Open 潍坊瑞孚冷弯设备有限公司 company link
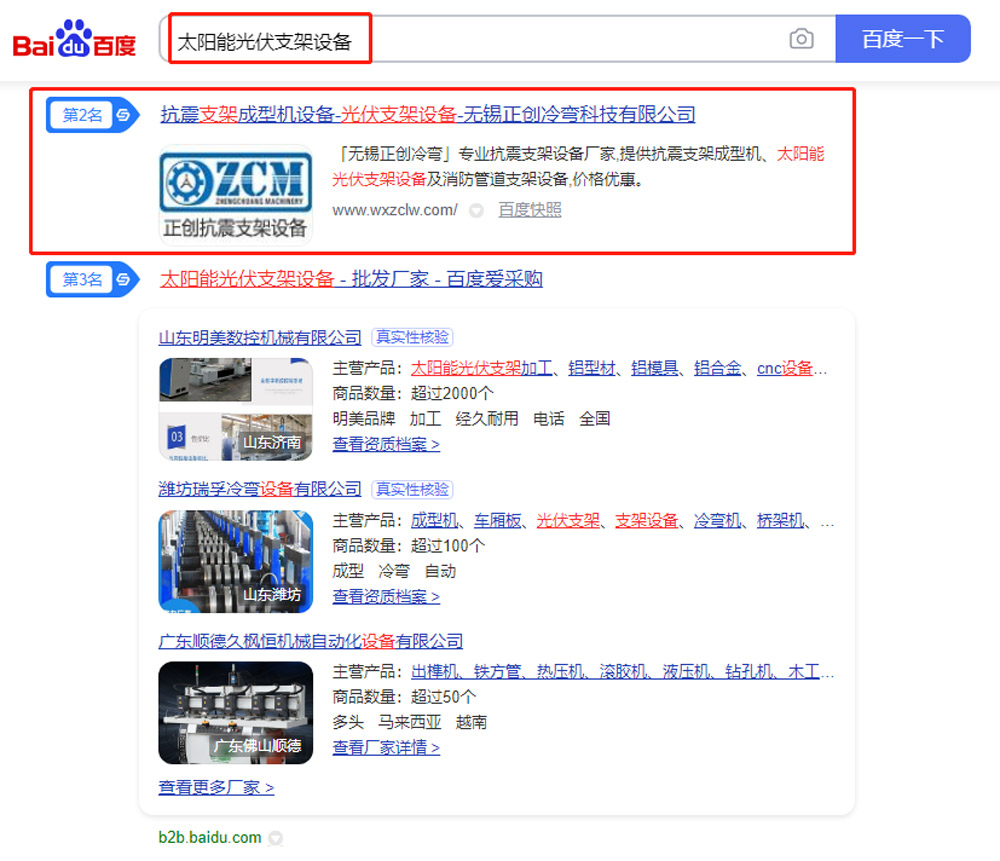The width and height of the screenshot is (1000, 861). click(260, 489)
